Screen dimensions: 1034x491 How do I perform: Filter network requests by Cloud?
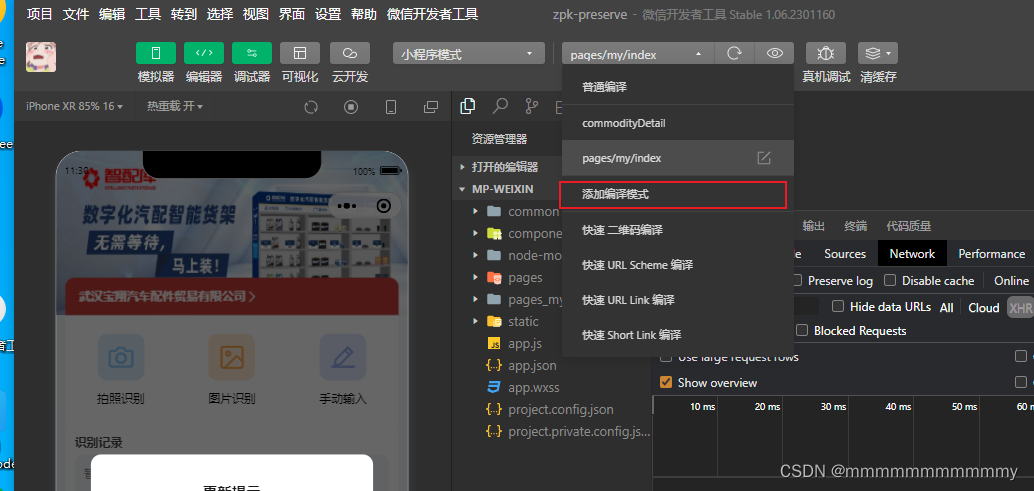984,308
